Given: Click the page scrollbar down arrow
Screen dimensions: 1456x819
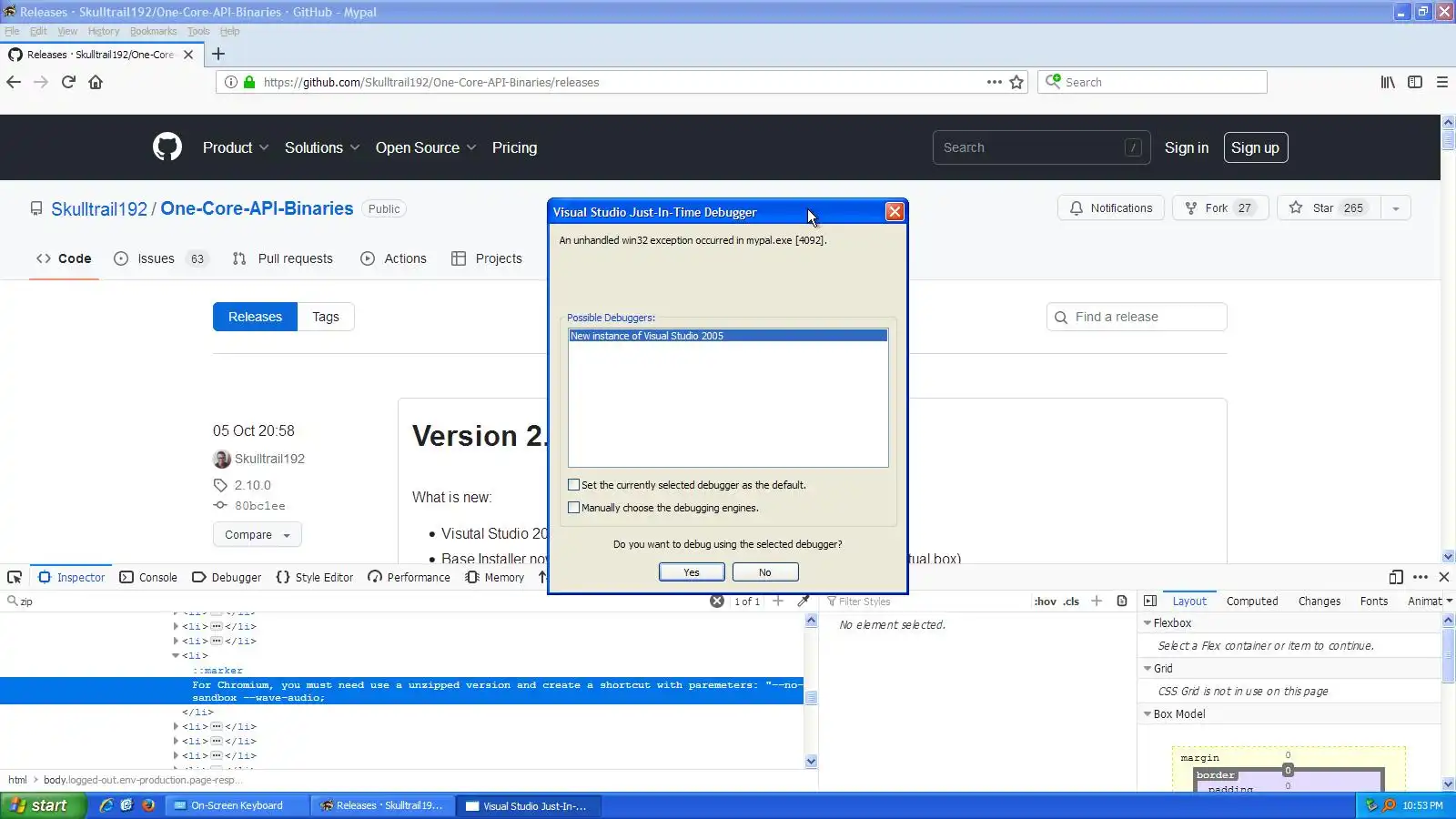Looking at the screenshot, I should tap(1448, 556).
